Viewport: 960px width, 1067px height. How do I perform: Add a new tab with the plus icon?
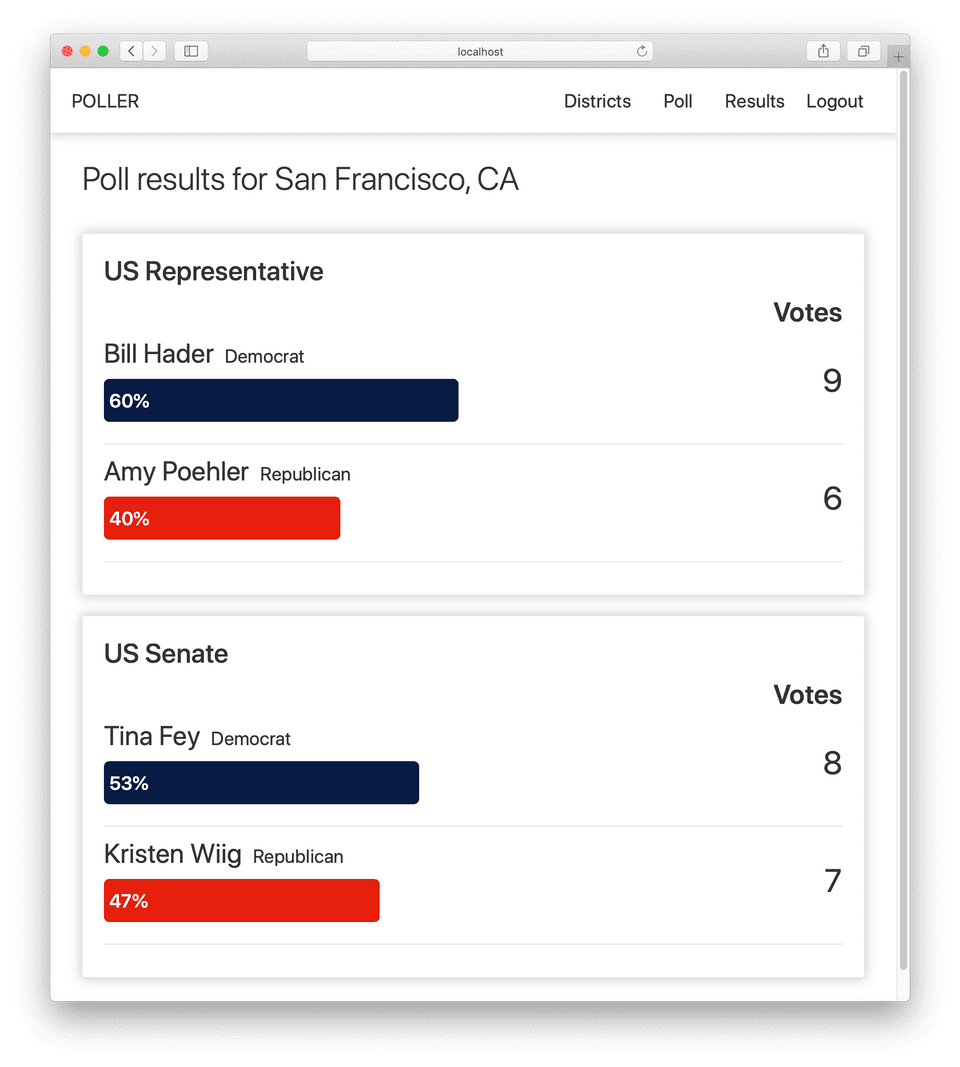pos(898,56)
